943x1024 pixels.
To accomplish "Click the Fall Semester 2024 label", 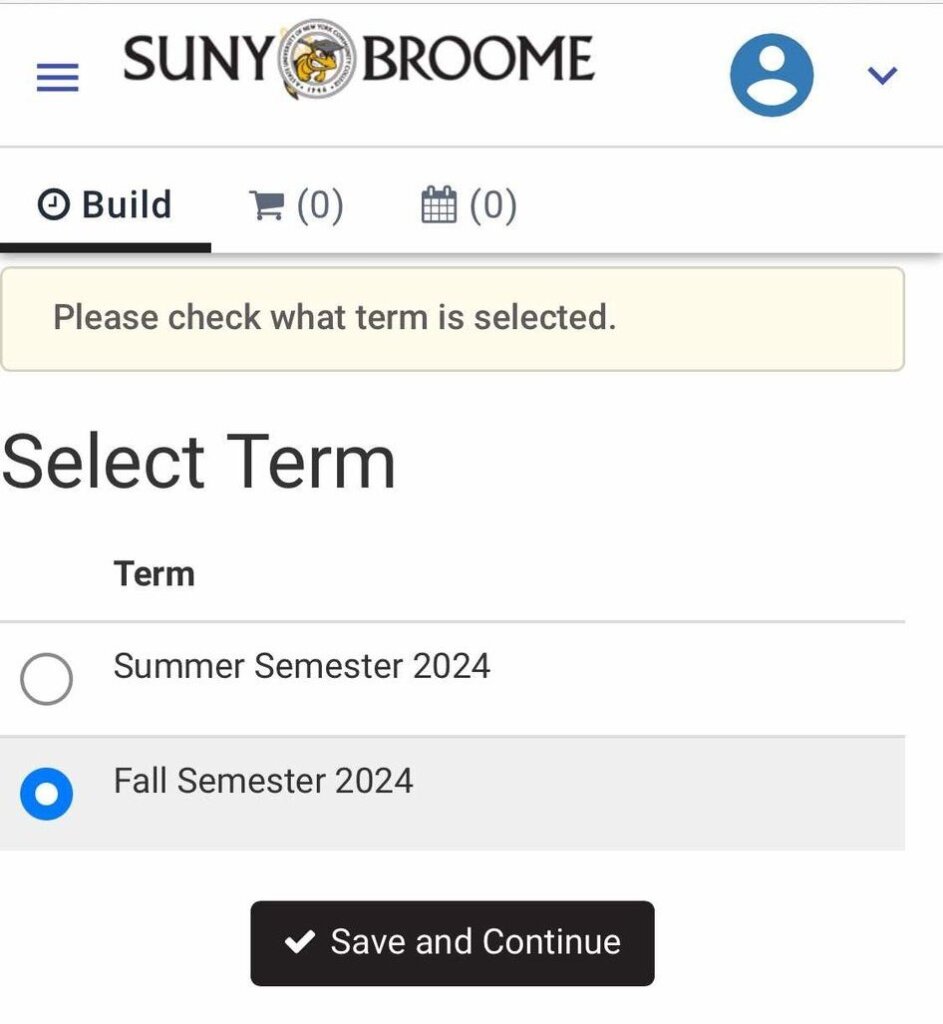I will (263, 781).
